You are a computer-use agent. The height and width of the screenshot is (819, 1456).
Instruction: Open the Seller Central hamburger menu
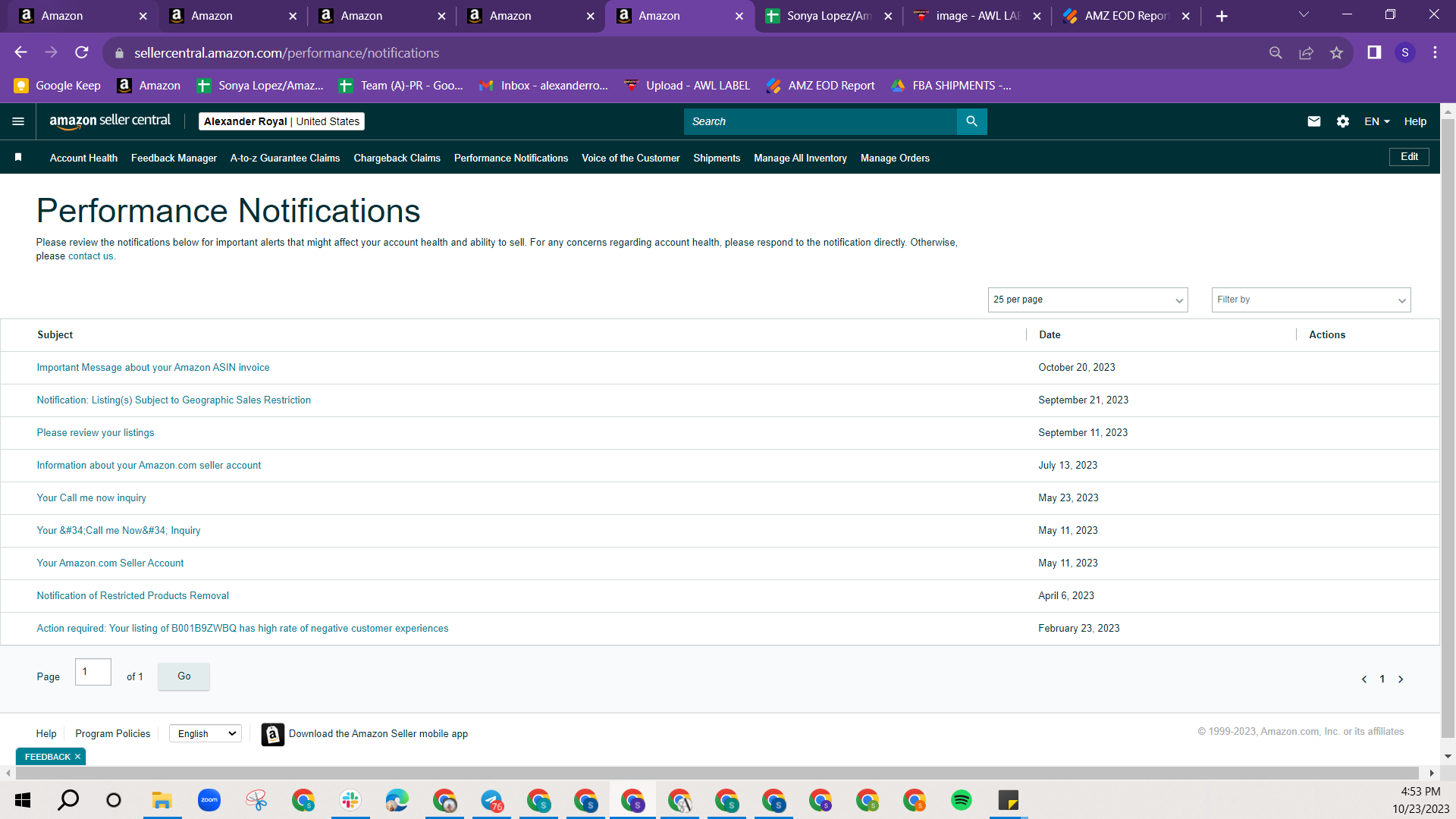(18, 121)
